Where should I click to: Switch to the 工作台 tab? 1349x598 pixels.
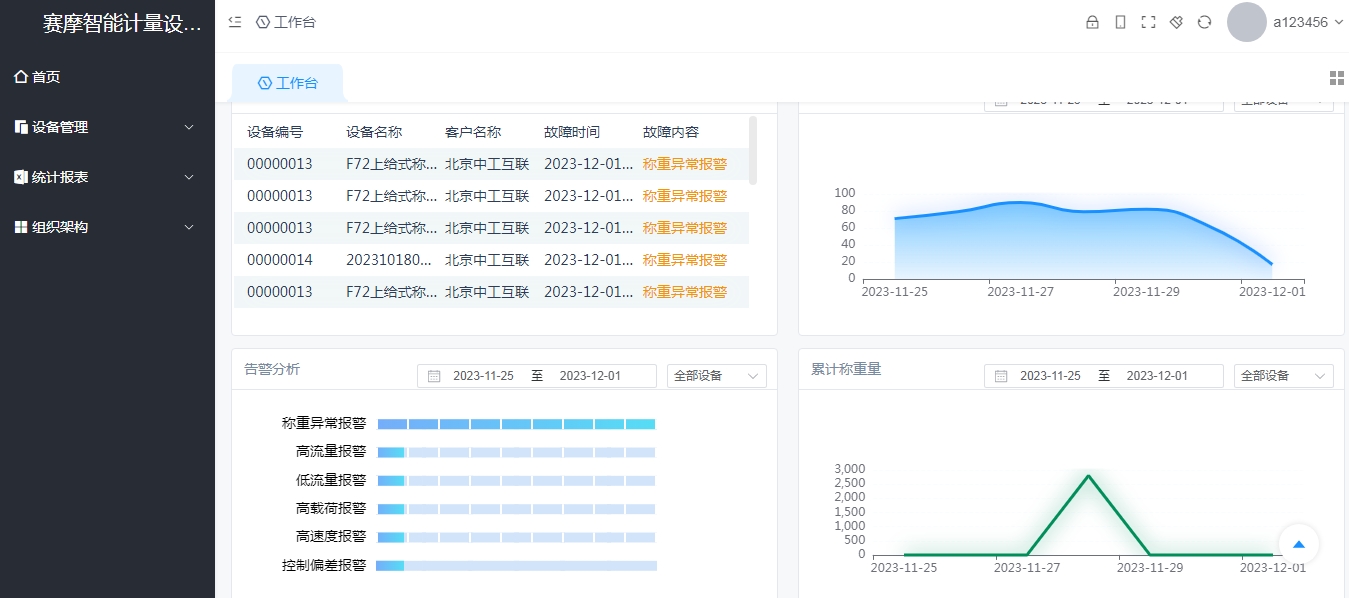click(x=287, y=83)
